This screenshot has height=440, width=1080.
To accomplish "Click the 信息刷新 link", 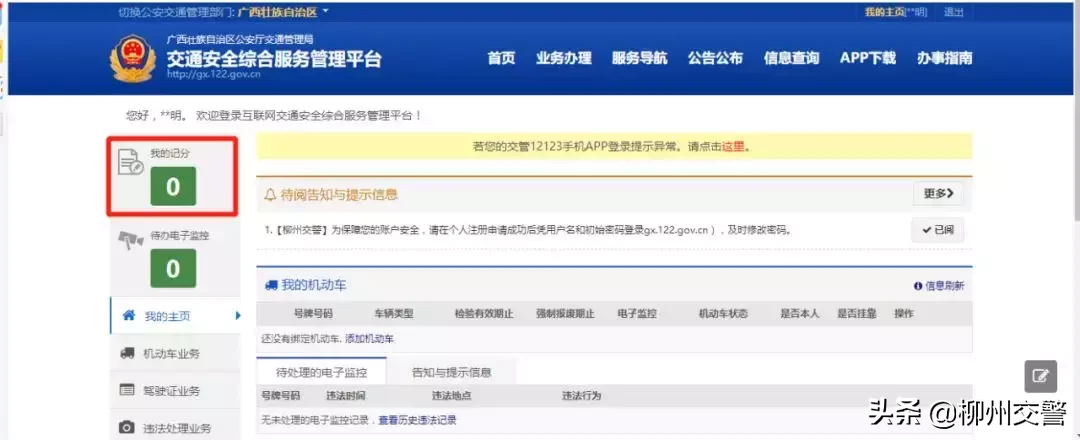I will point(944,286).
